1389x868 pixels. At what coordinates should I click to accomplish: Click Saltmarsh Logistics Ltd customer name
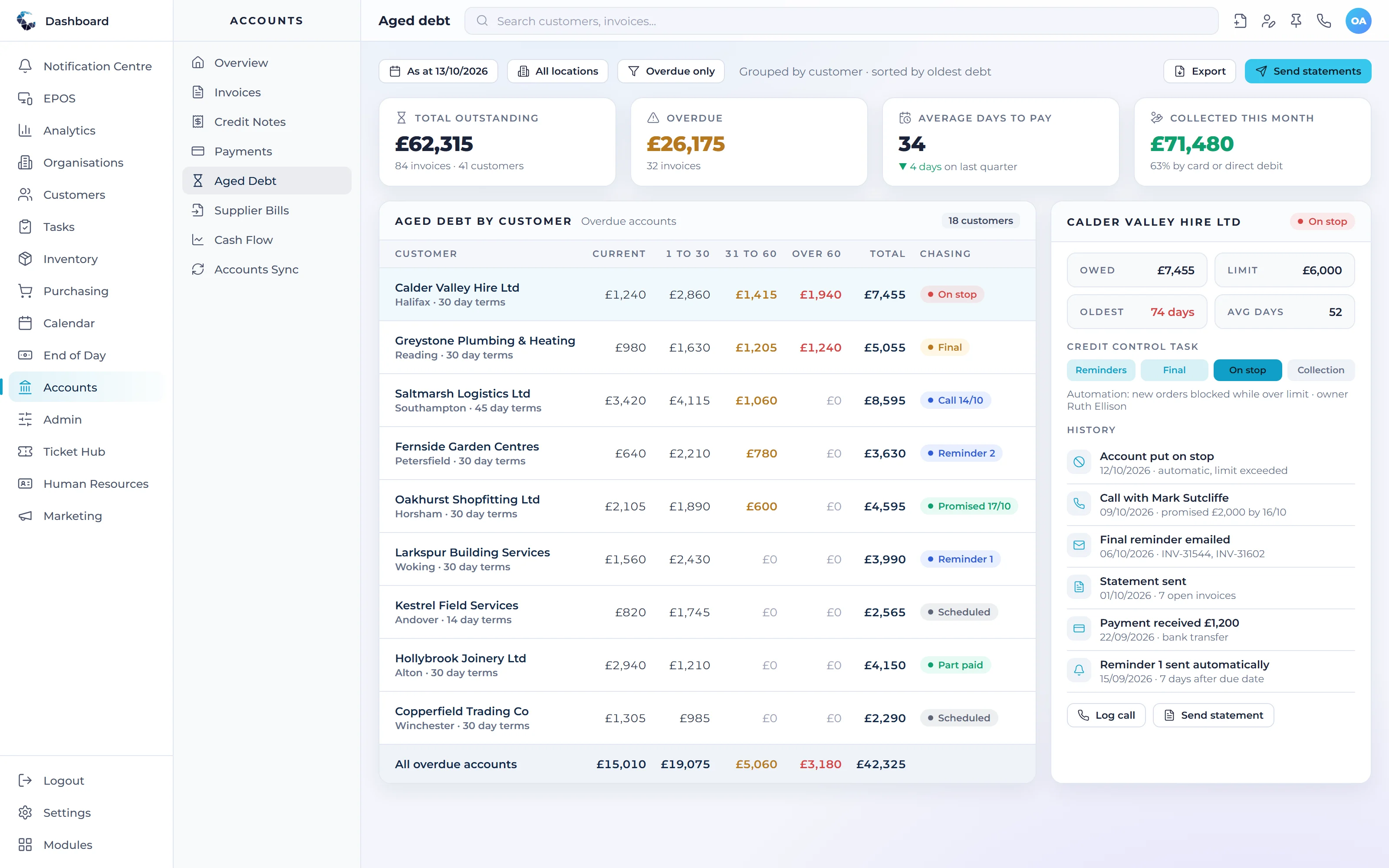click(462, 394)
